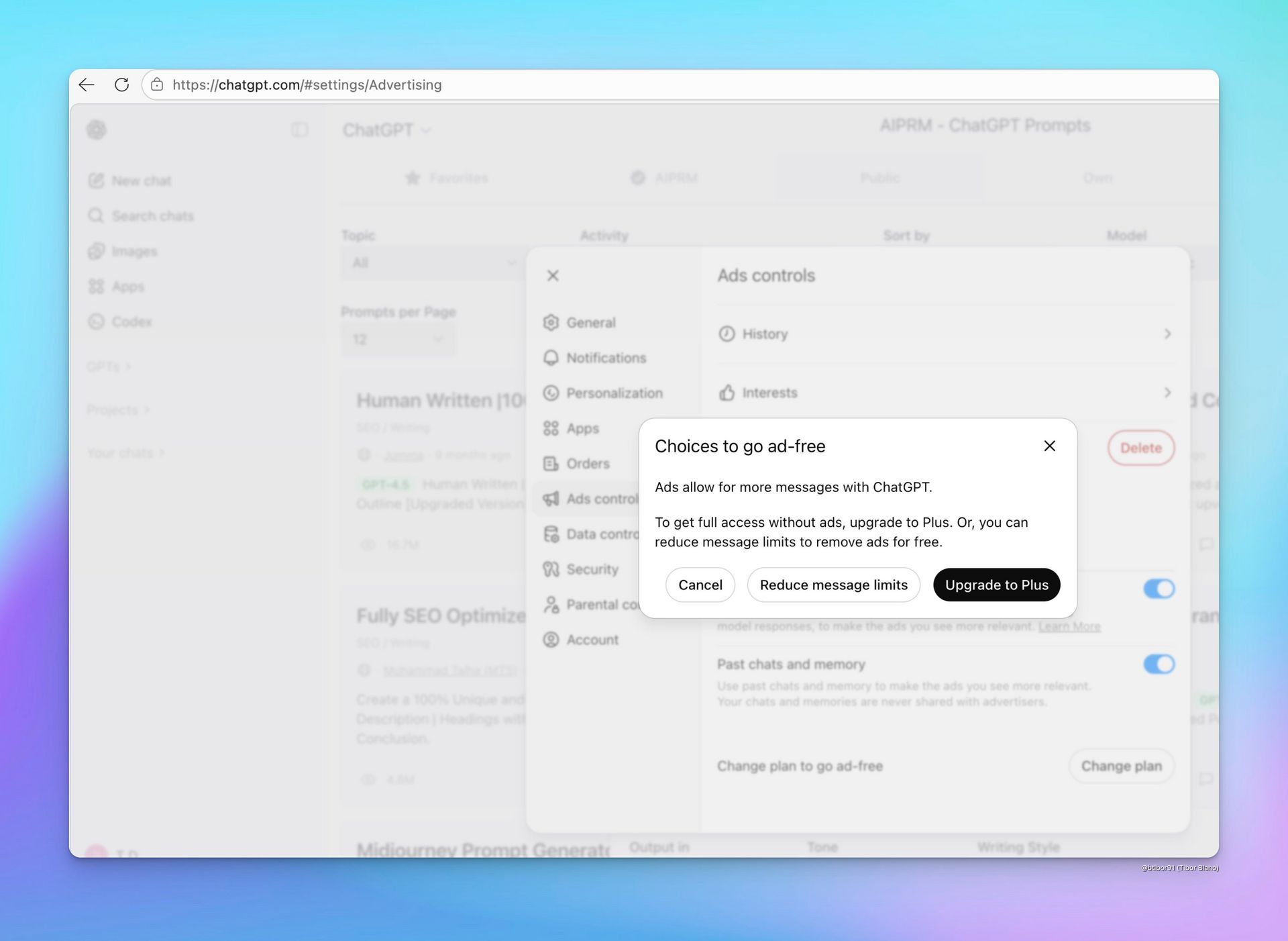Open the ChatGPT model dropdown
The image size is (1288, 941).
point(386,130)
